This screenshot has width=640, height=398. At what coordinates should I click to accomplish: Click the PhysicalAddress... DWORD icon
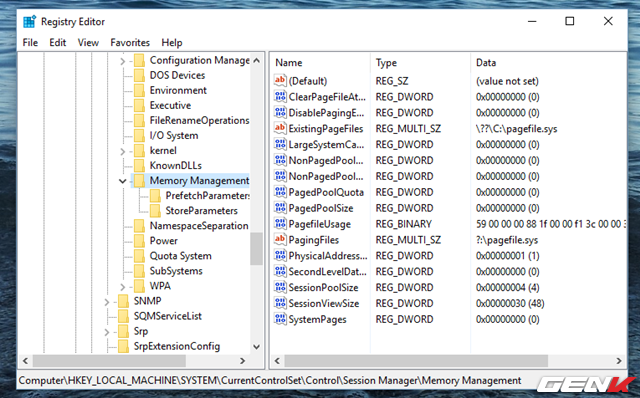[x=280, y=256]
